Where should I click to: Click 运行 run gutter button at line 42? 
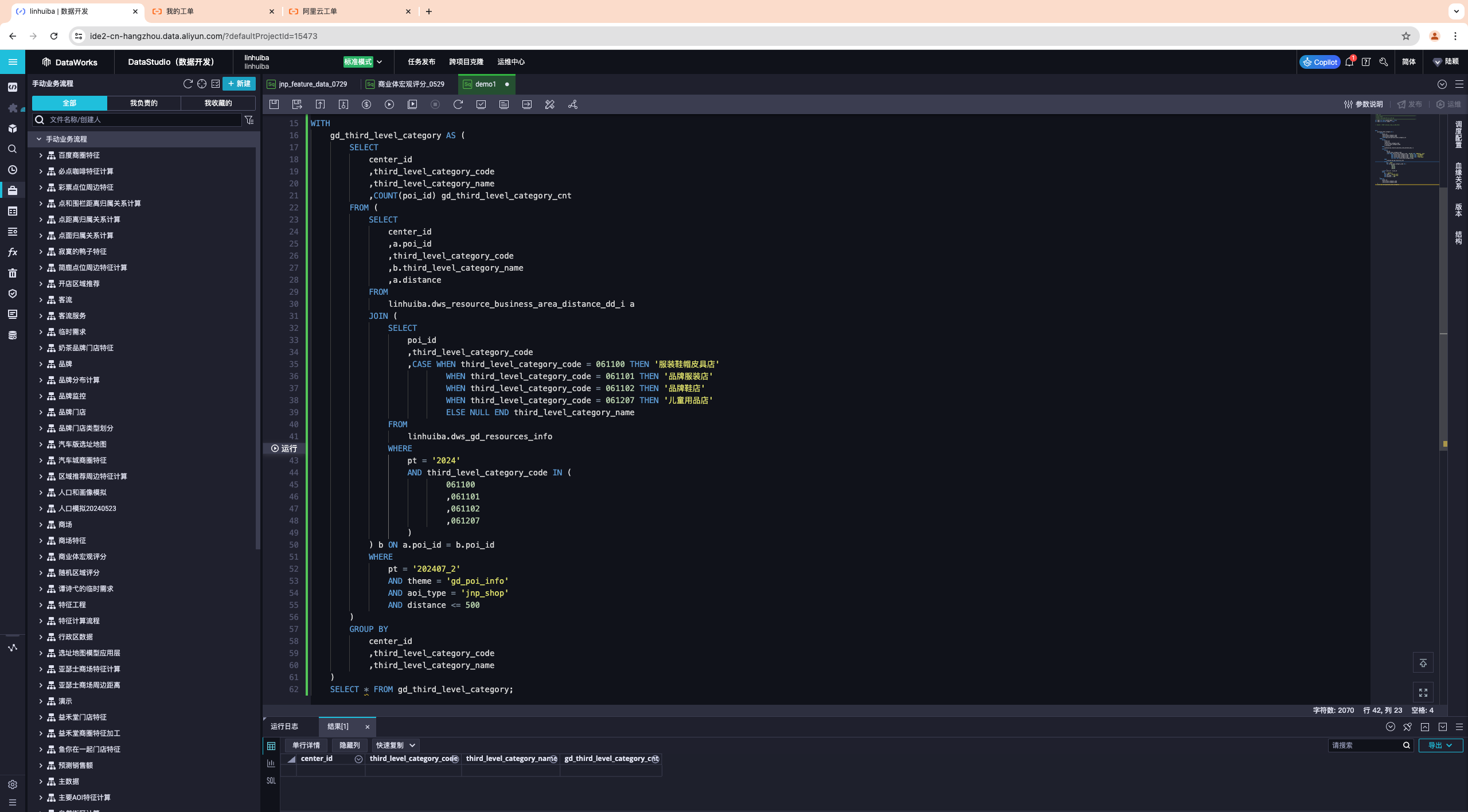coord(284,448)
